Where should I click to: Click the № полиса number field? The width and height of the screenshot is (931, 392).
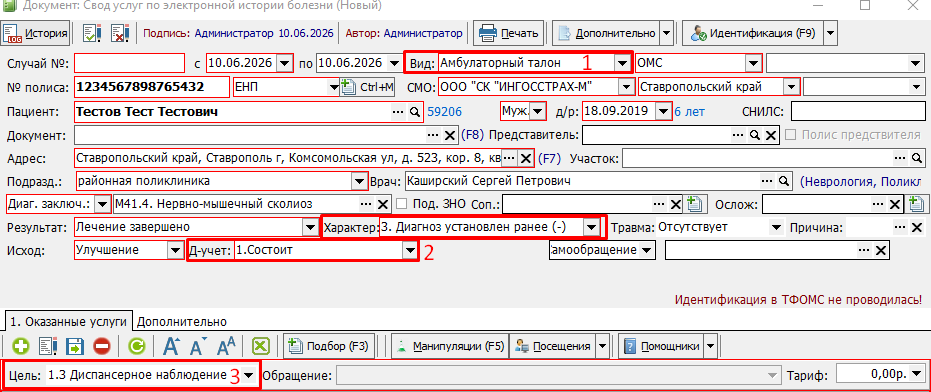[x=151, y=87]
